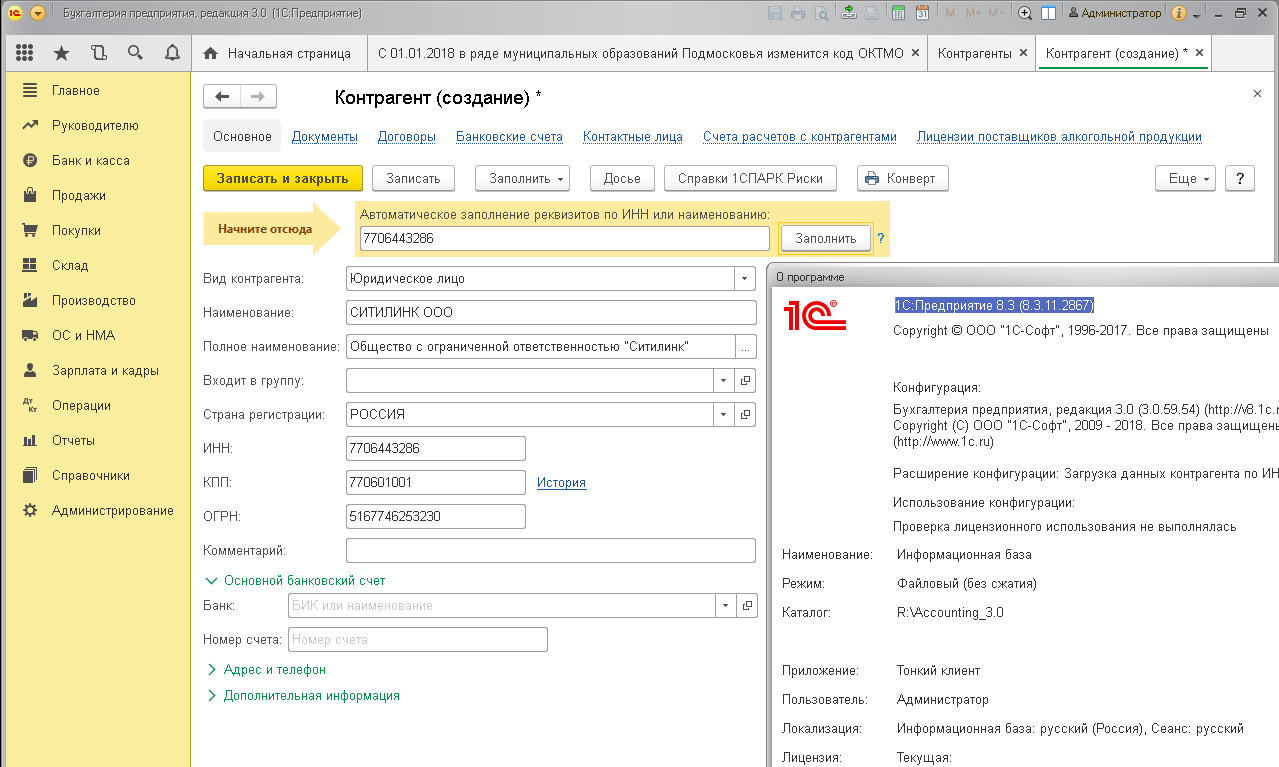Close the Контрагенты tab
1279x767 pixels.
[1023, 53]
